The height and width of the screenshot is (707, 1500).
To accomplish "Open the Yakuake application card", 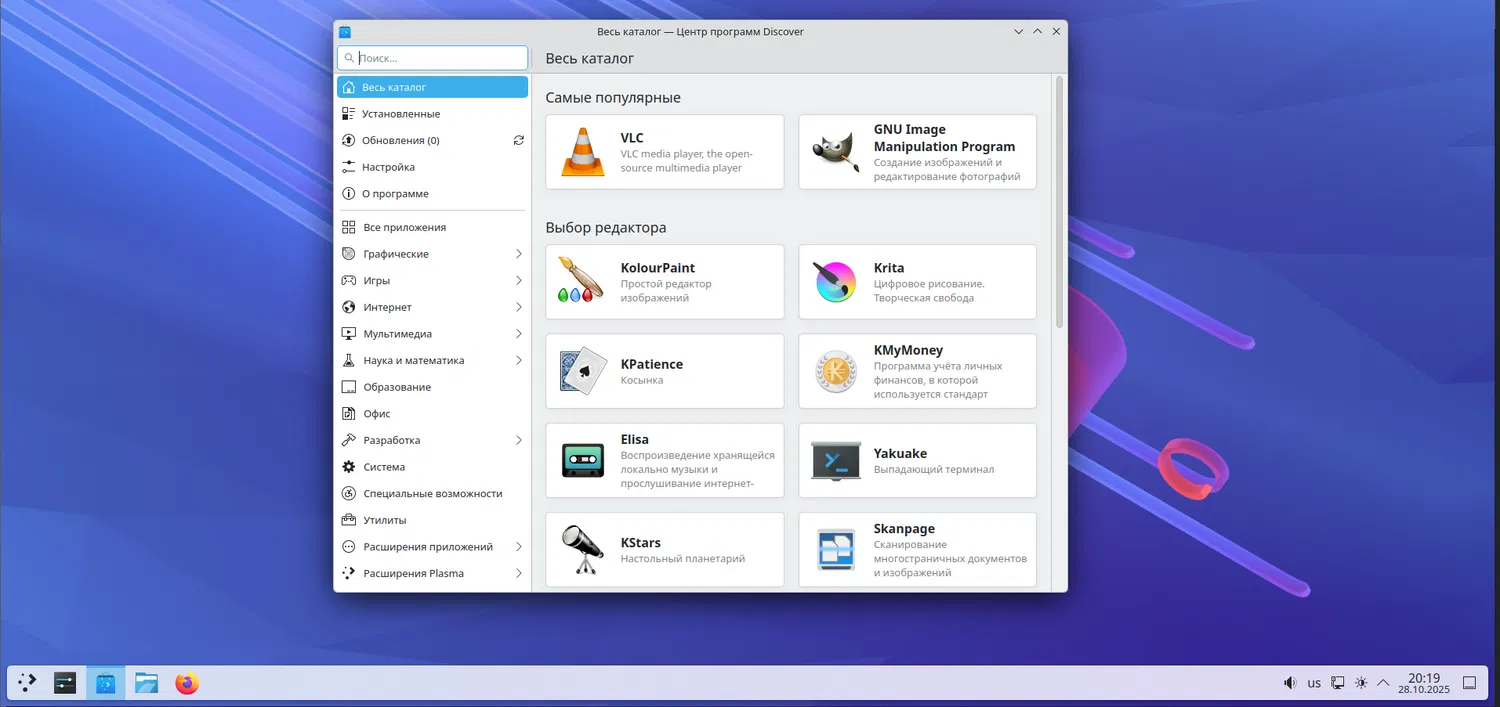I will click(x=918, y=460).
